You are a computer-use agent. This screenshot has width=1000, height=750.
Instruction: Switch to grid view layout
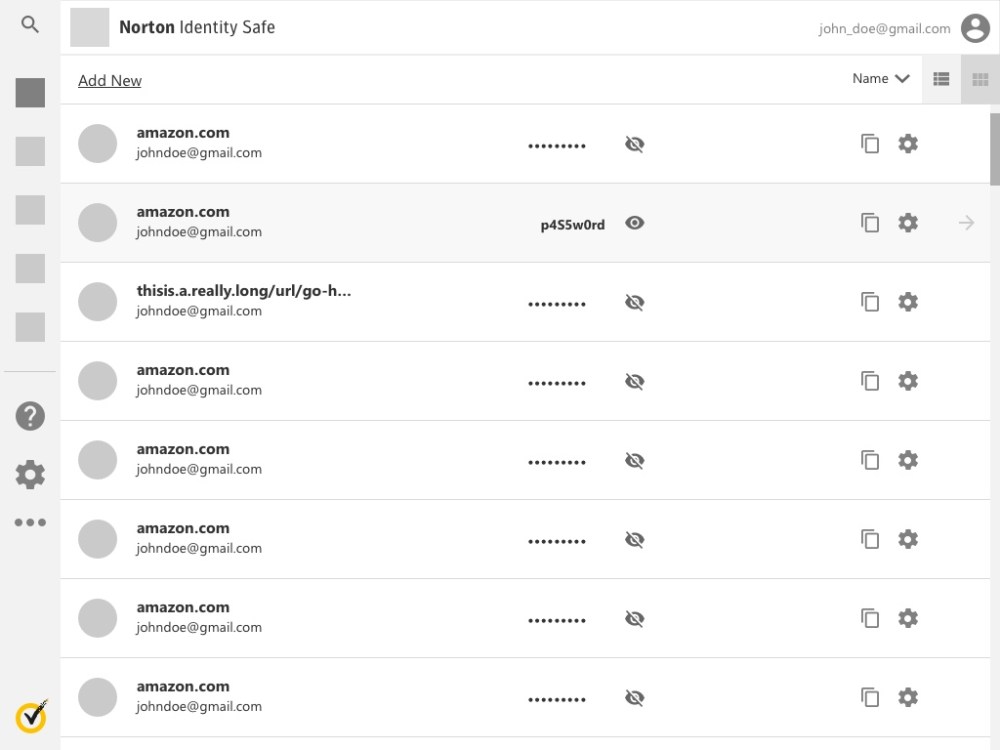(x=980, y=79)
